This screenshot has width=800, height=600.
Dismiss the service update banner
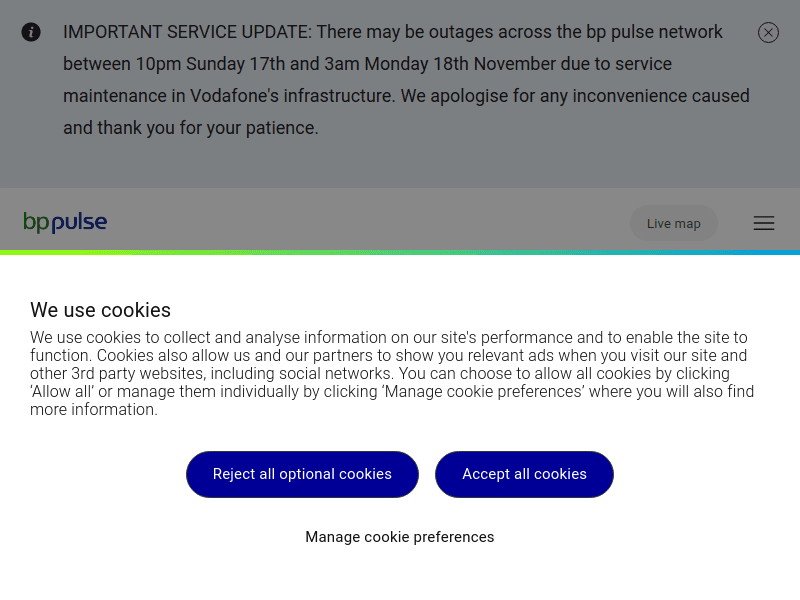[768, 33]
